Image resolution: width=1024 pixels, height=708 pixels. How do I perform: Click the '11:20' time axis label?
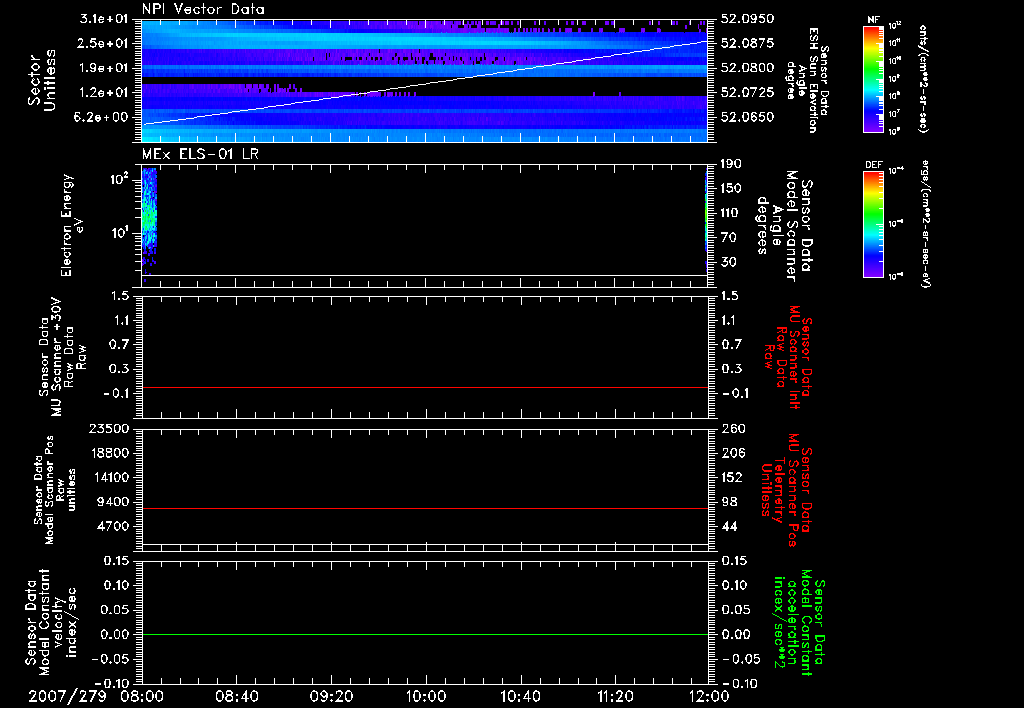point(615,696)
